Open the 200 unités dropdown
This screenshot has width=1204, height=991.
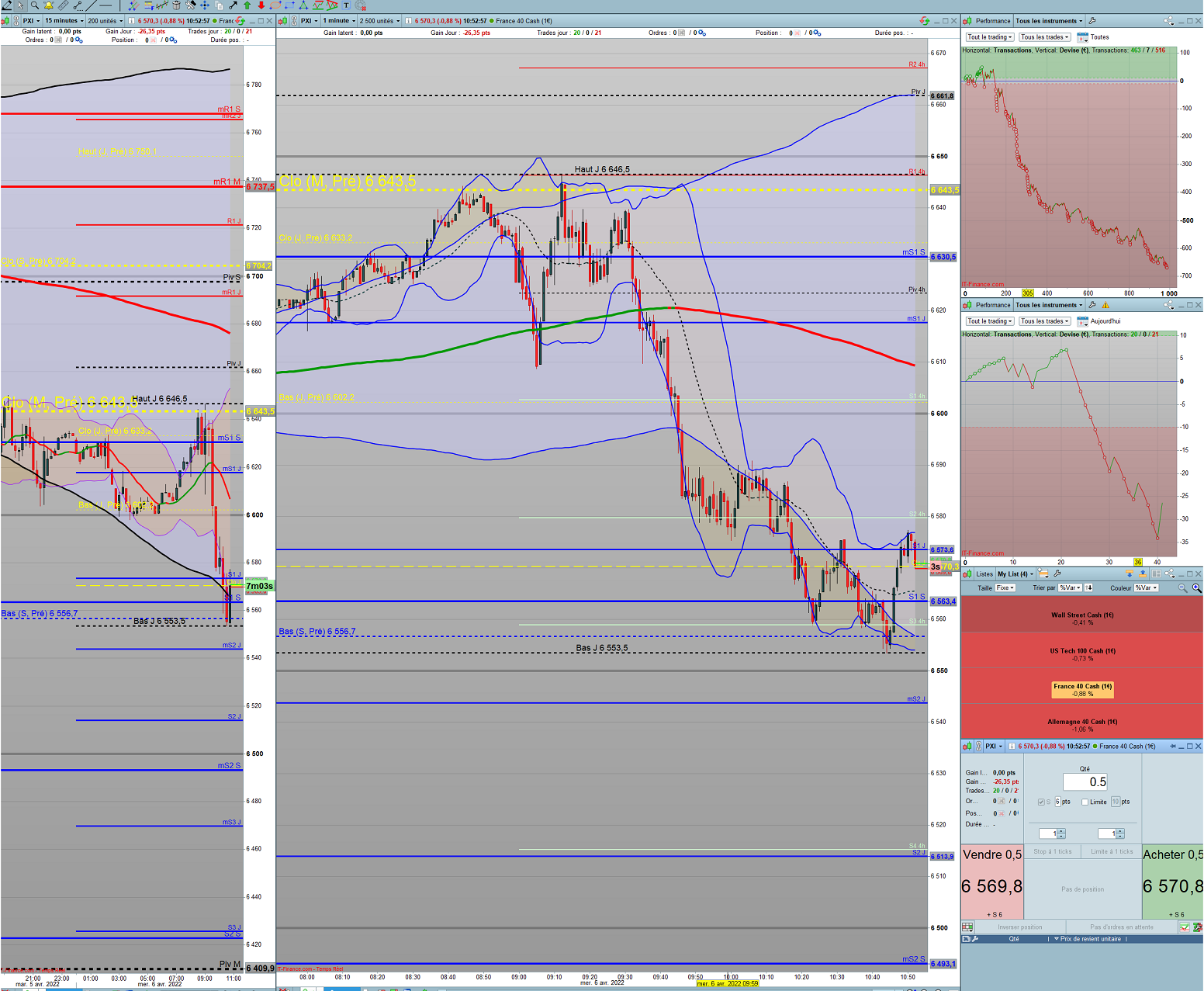point(105,21)
